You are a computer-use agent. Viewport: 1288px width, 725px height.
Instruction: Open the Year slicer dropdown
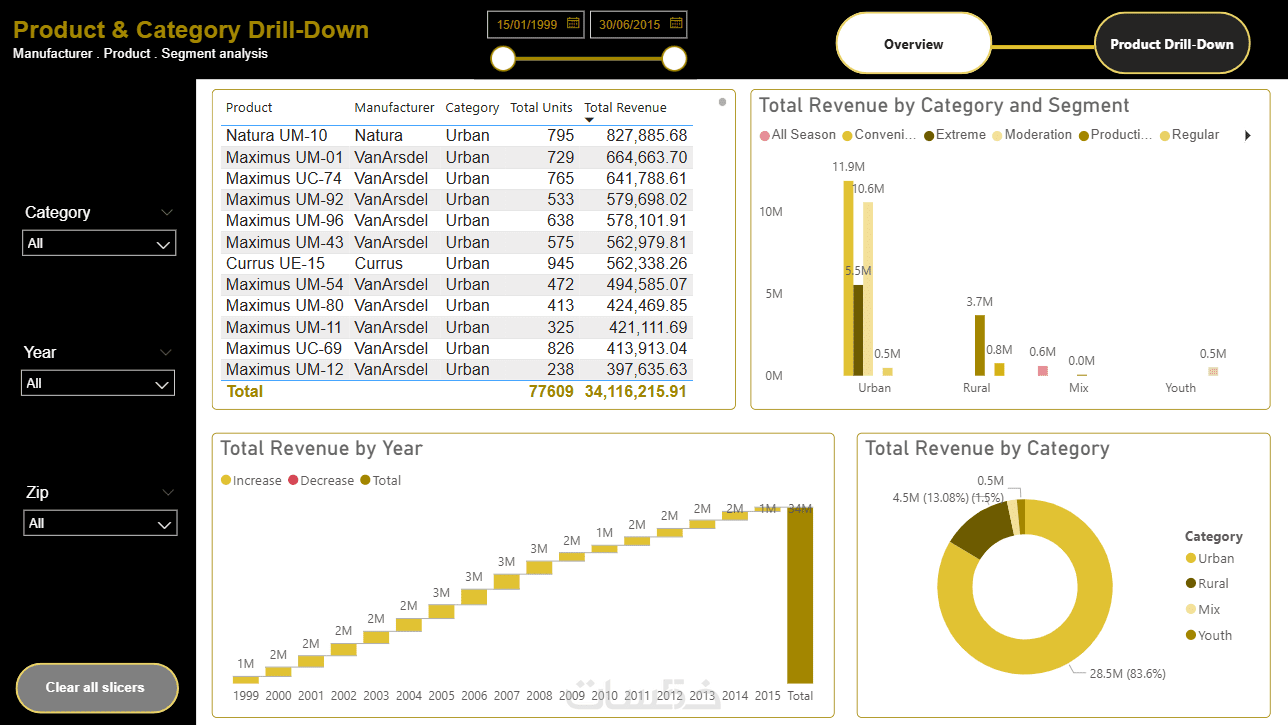[x=98, y=383]
